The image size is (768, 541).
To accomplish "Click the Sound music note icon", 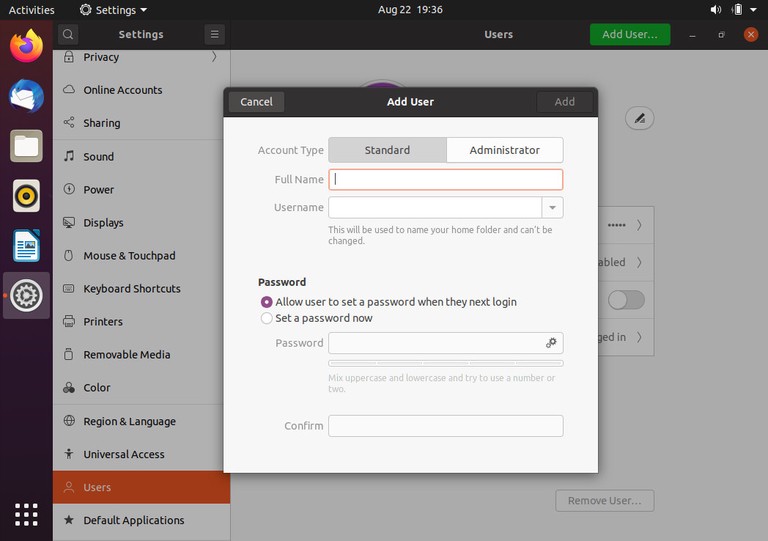I will [69, 156].
